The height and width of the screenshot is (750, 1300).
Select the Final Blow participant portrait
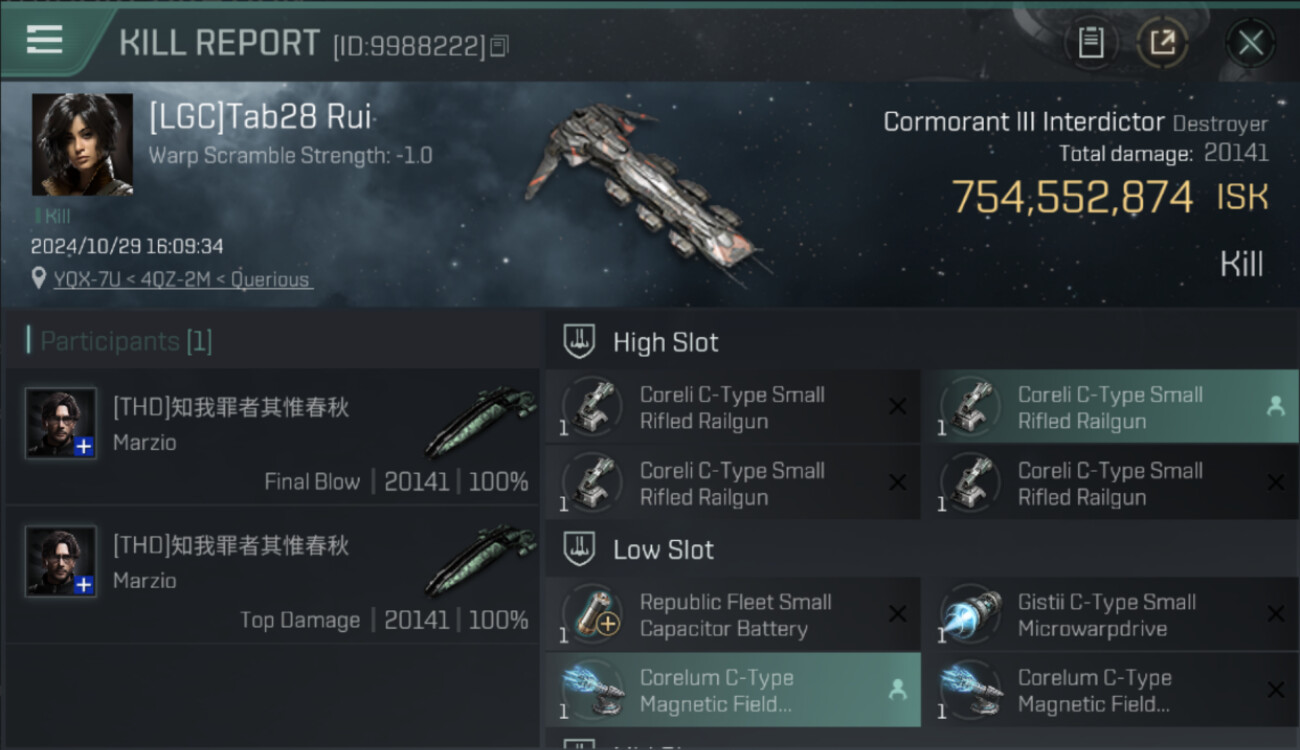tap(61, 423)
